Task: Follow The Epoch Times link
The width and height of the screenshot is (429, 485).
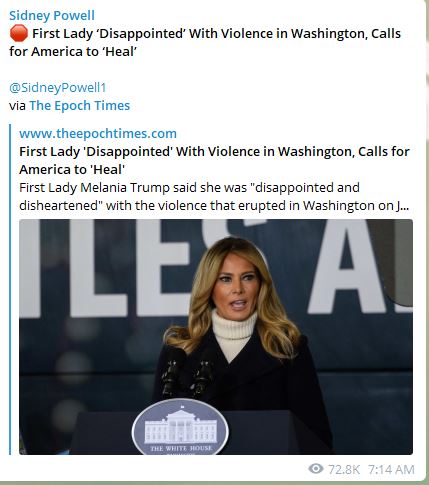Action: [x=80, y=105]
